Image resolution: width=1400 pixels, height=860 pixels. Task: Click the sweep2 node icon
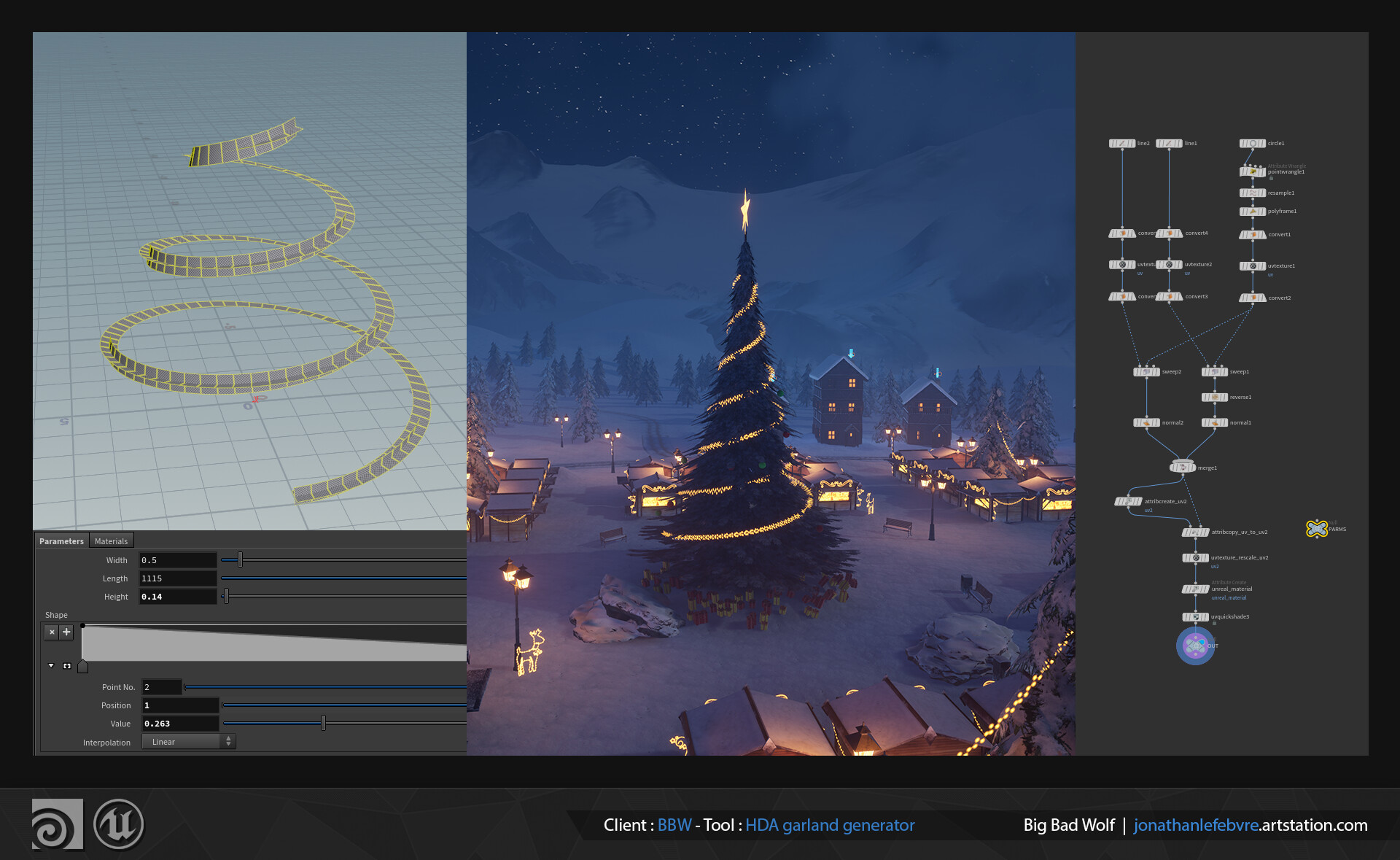click(x=1146, y=372)
